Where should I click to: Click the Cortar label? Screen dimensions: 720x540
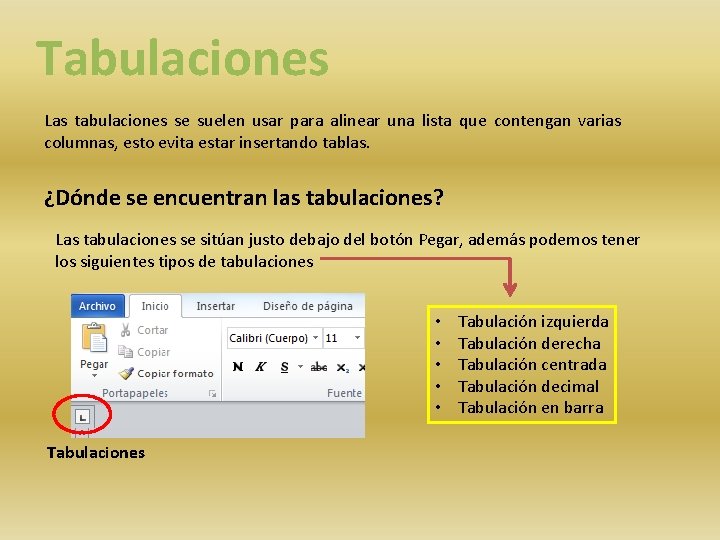pyautogui.click(x=152, y=330)
